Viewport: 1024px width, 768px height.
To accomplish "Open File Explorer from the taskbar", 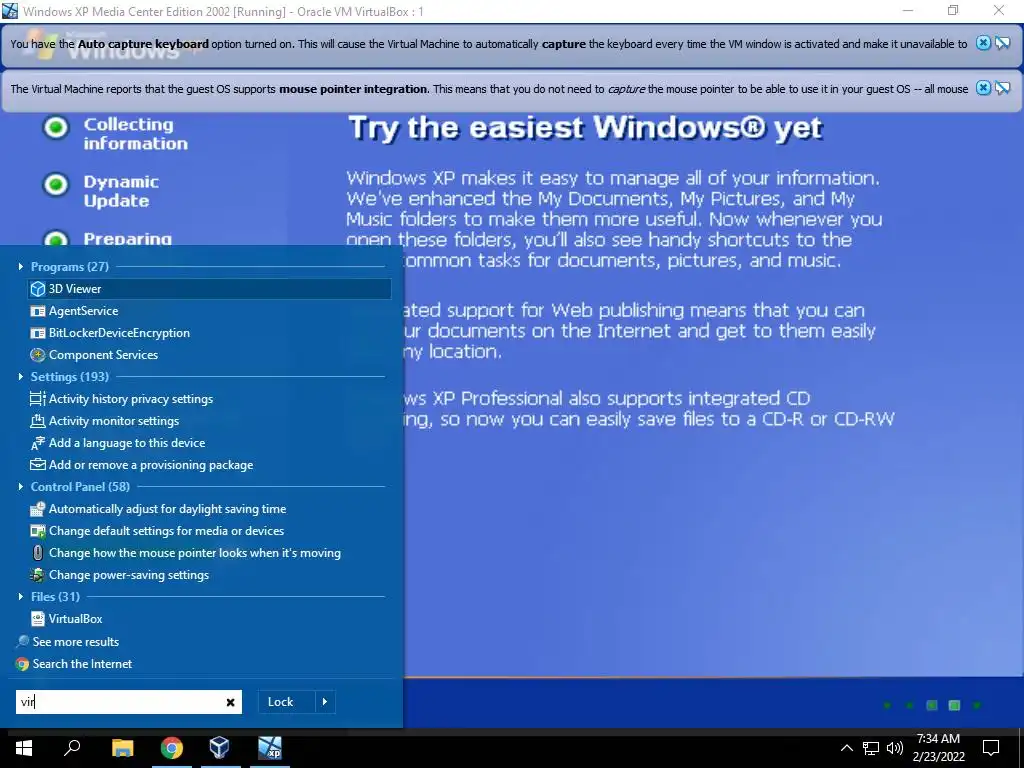I will coord(122,748).
